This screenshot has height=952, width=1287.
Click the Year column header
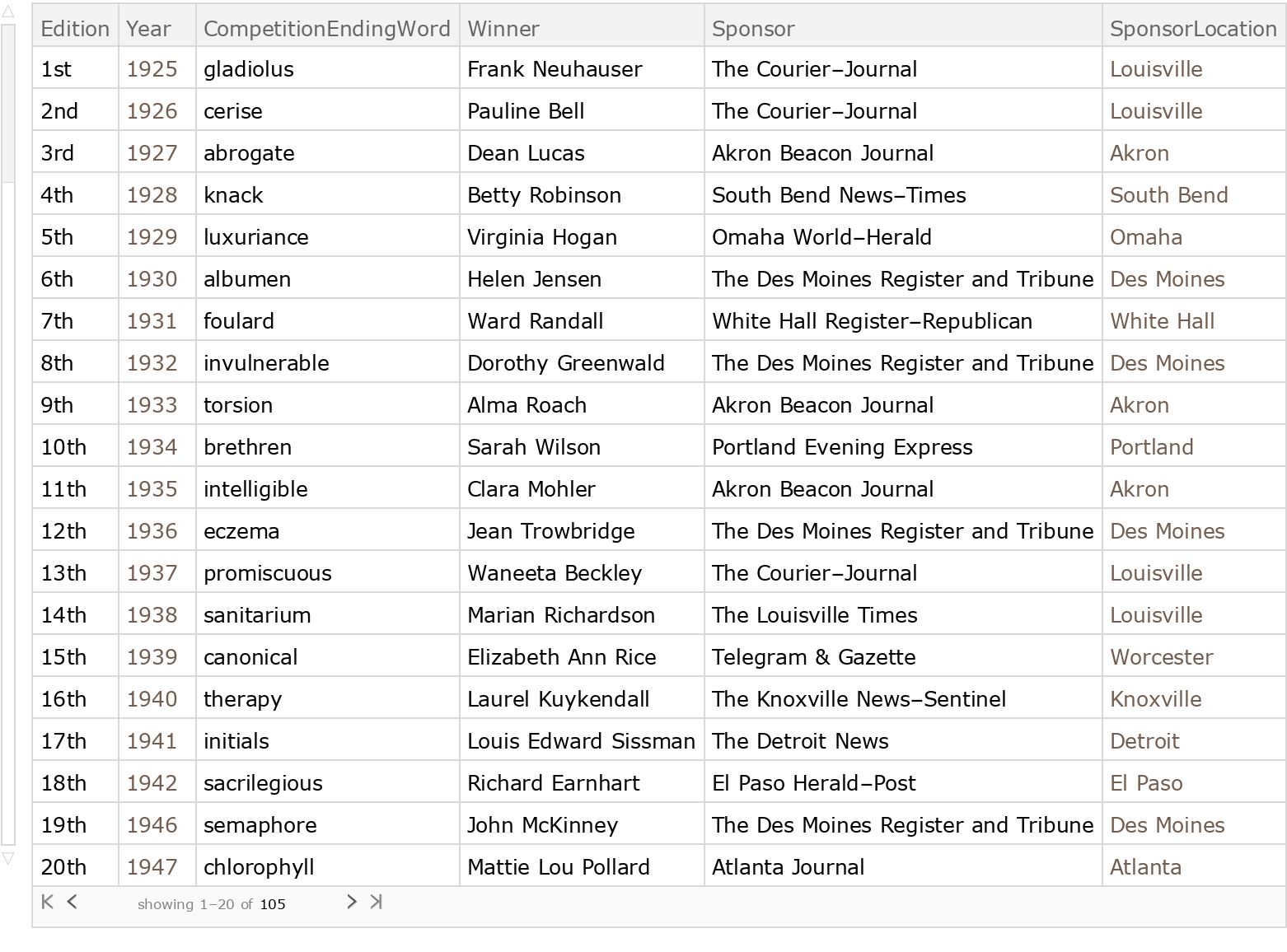click(x=148, y=29)
